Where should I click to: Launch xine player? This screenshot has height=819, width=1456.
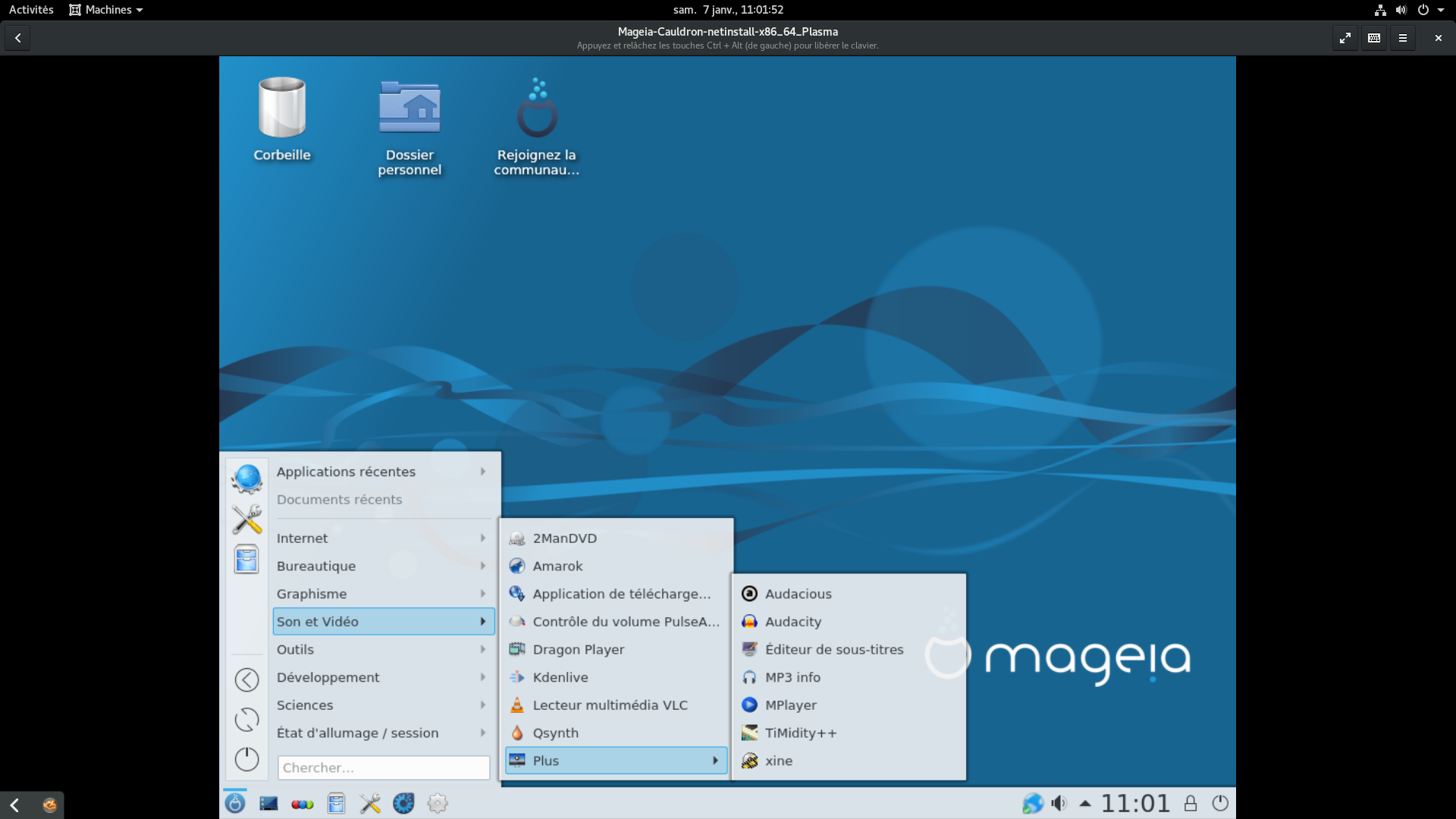coord(849,761)
